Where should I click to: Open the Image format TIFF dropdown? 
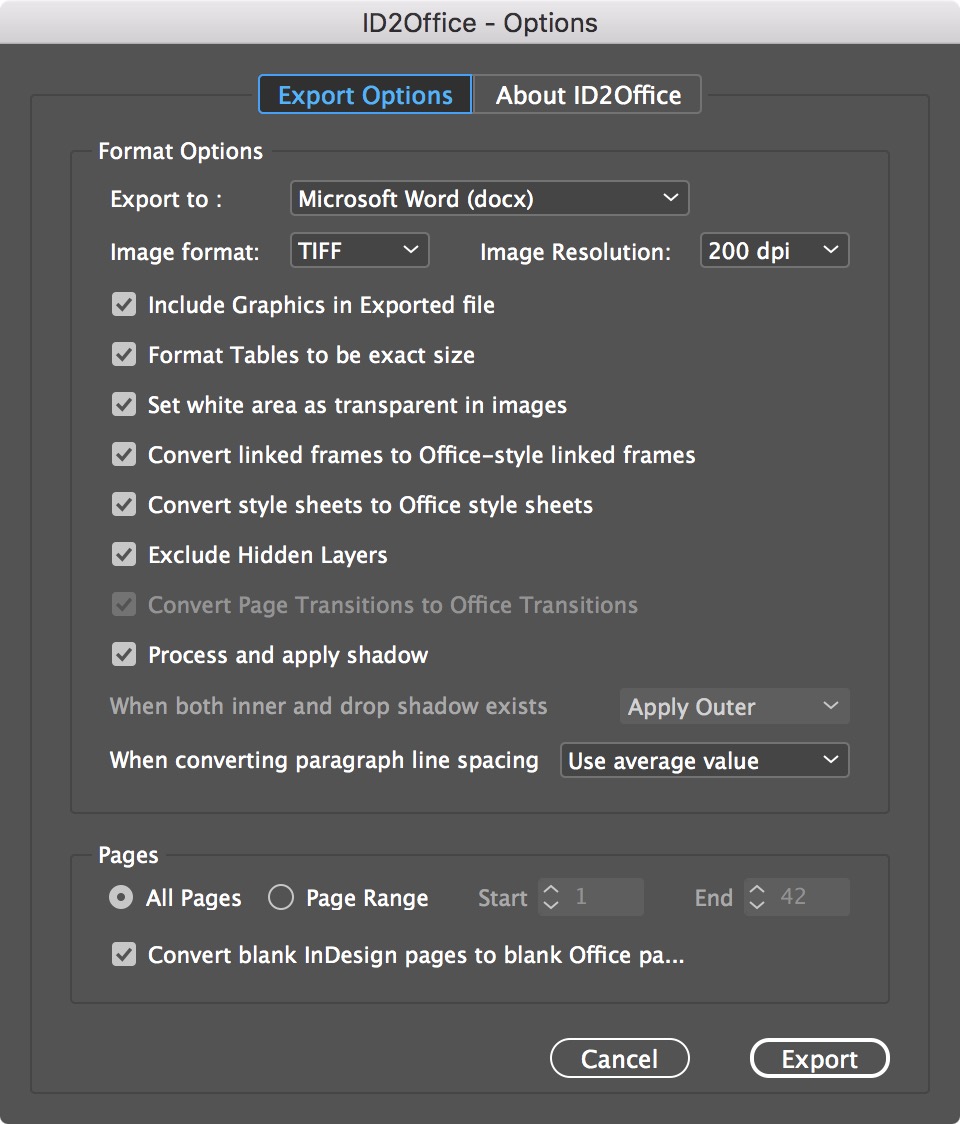(359, 250)
